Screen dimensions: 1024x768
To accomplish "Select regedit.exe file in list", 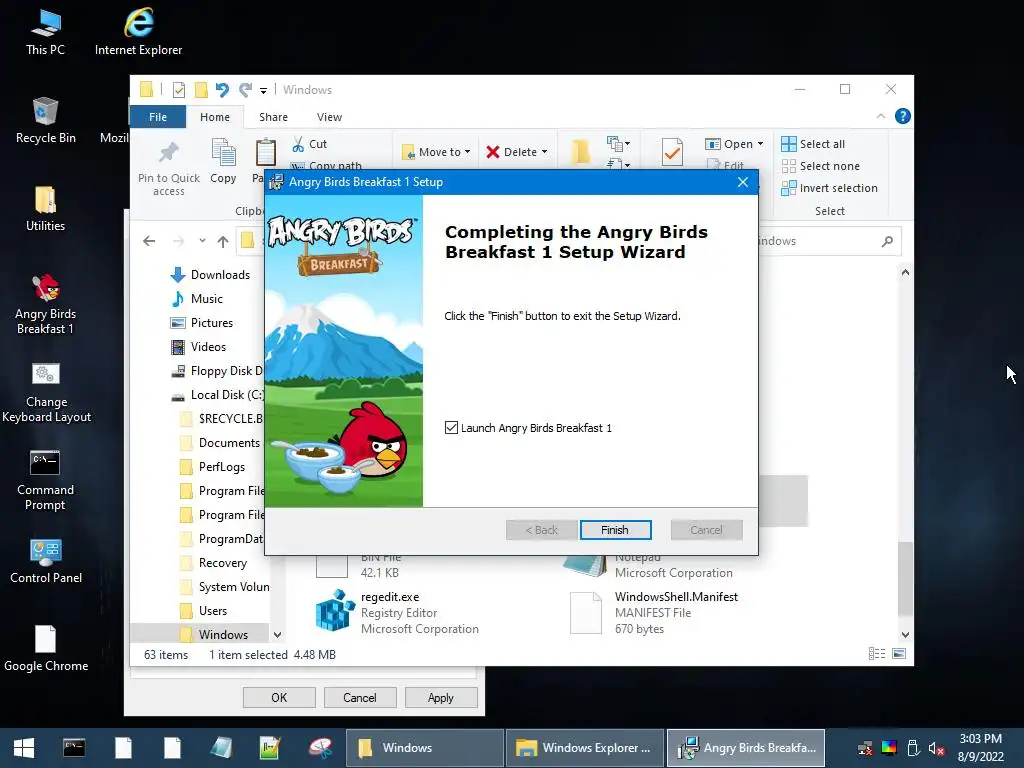I will click(397, 613).
